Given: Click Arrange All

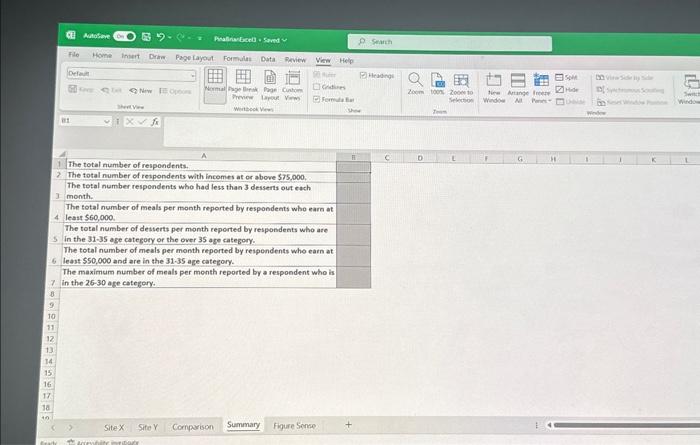Looking at the screenshot, I should pyautogui.click(x=518, y=89).
